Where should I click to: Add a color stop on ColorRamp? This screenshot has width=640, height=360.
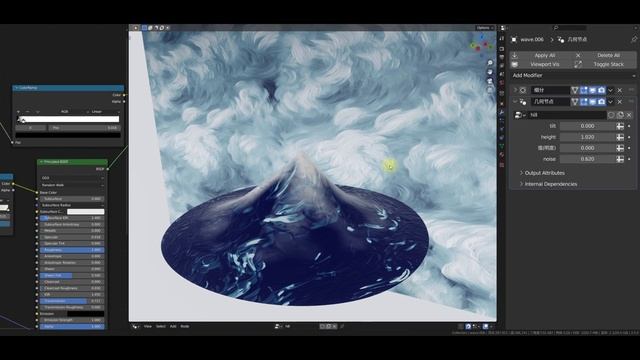[18, 111]
